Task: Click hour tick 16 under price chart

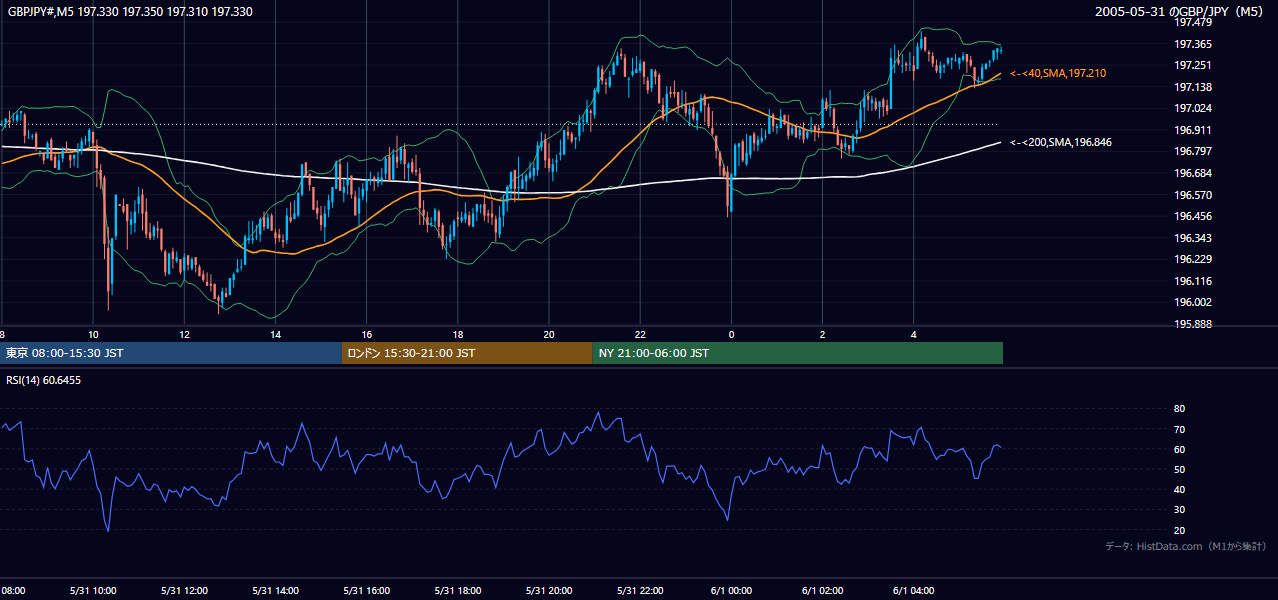Action: 366,334
